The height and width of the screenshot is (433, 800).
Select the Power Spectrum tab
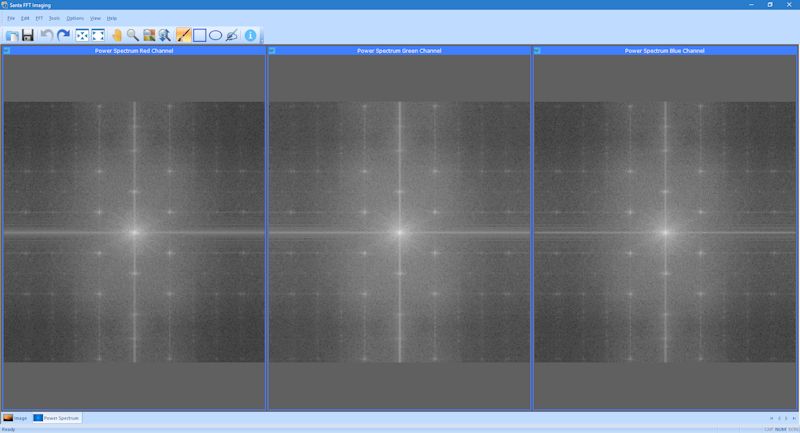[57, 417]
